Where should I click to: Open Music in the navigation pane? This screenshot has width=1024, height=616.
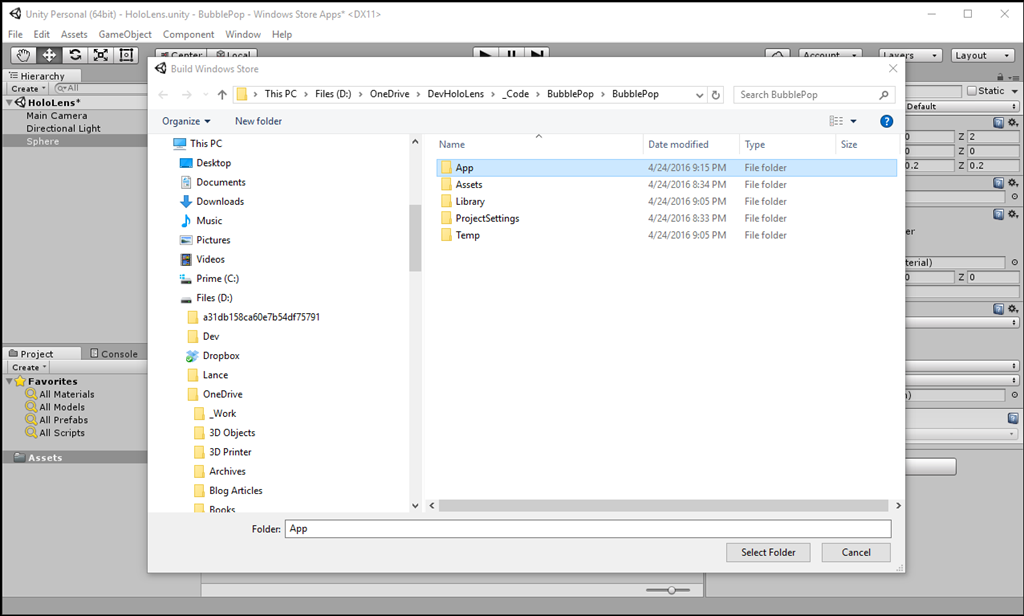(209, 221)
